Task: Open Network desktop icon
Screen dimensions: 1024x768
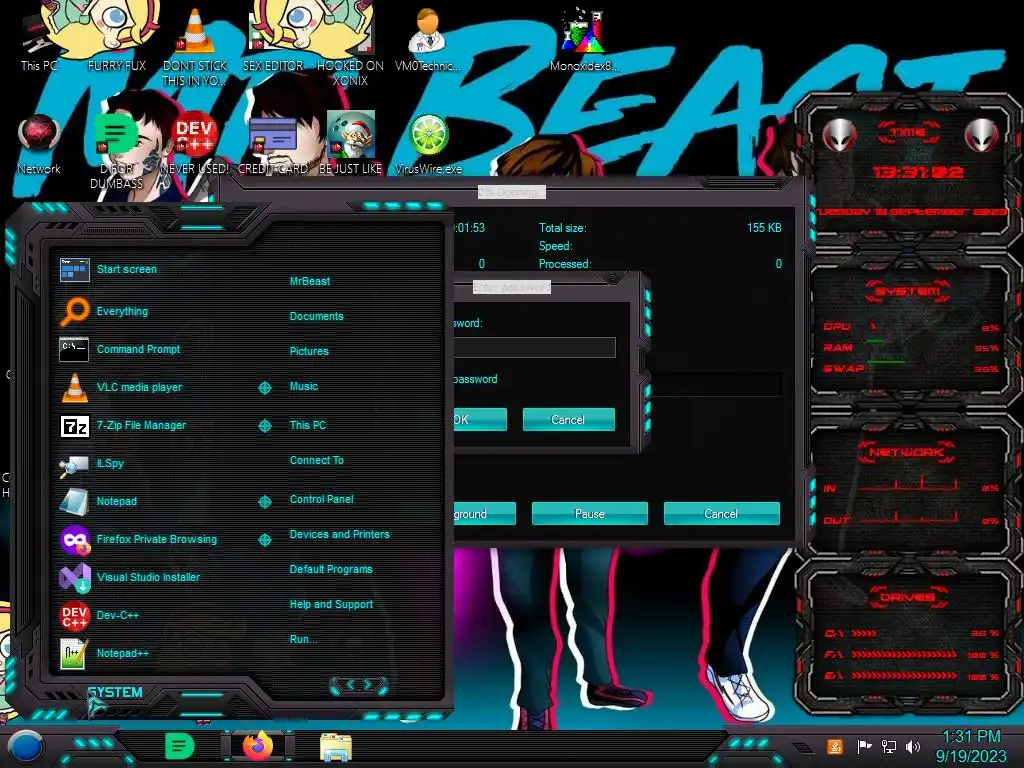Action: (x=39, y=145)
